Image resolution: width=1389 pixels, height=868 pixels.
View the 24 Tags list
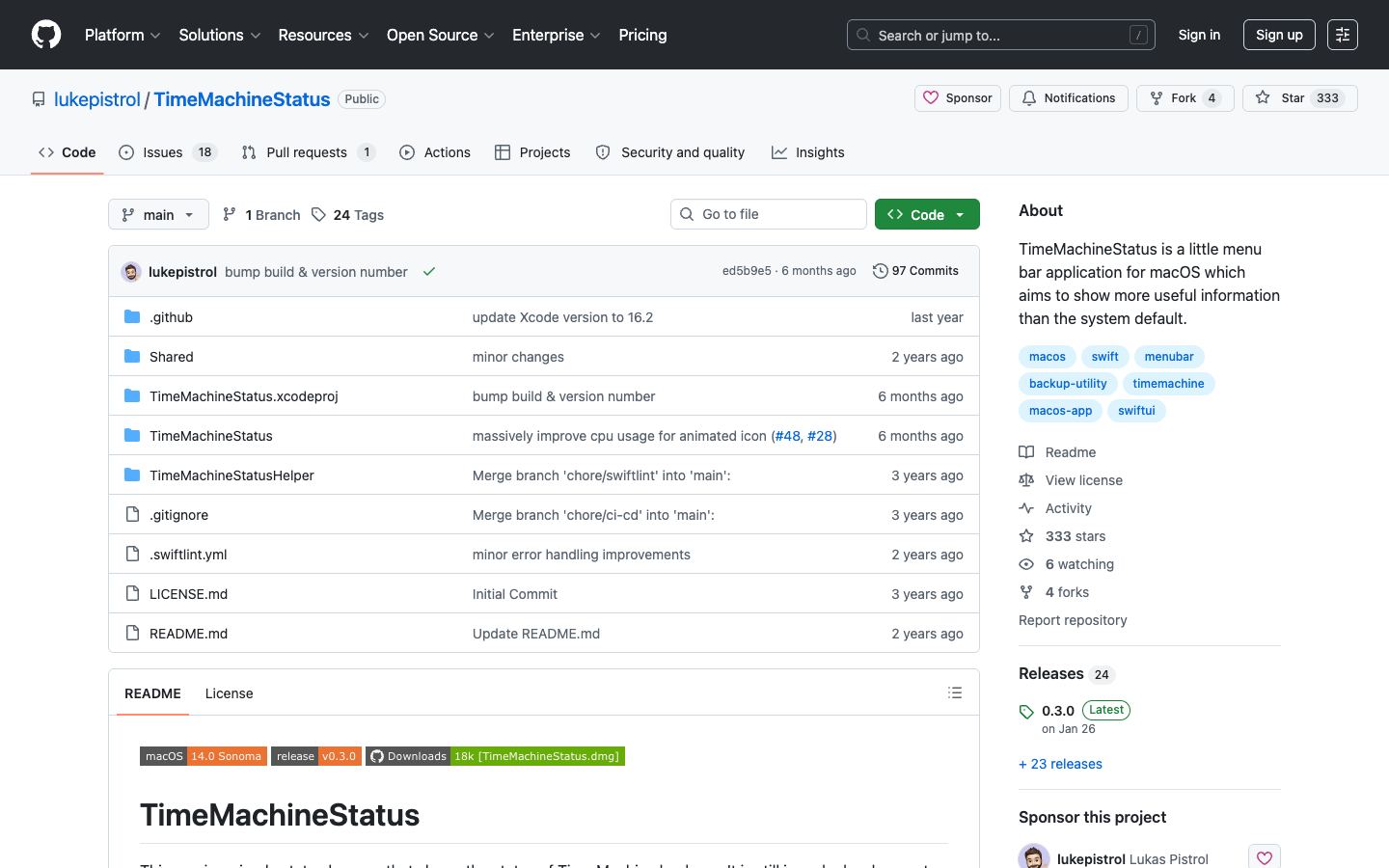(348, 215)
